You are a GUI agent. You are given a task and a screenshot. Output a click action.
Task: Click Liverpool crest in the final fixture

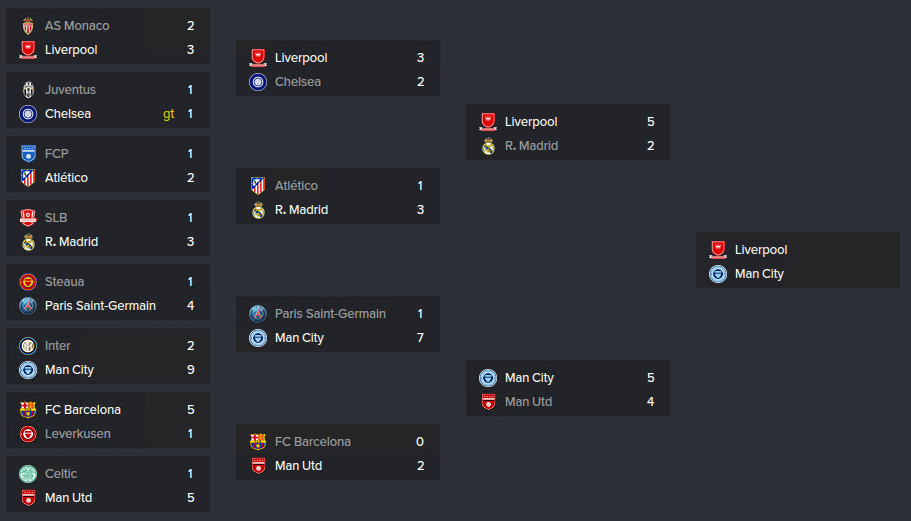tap(718, 250)
